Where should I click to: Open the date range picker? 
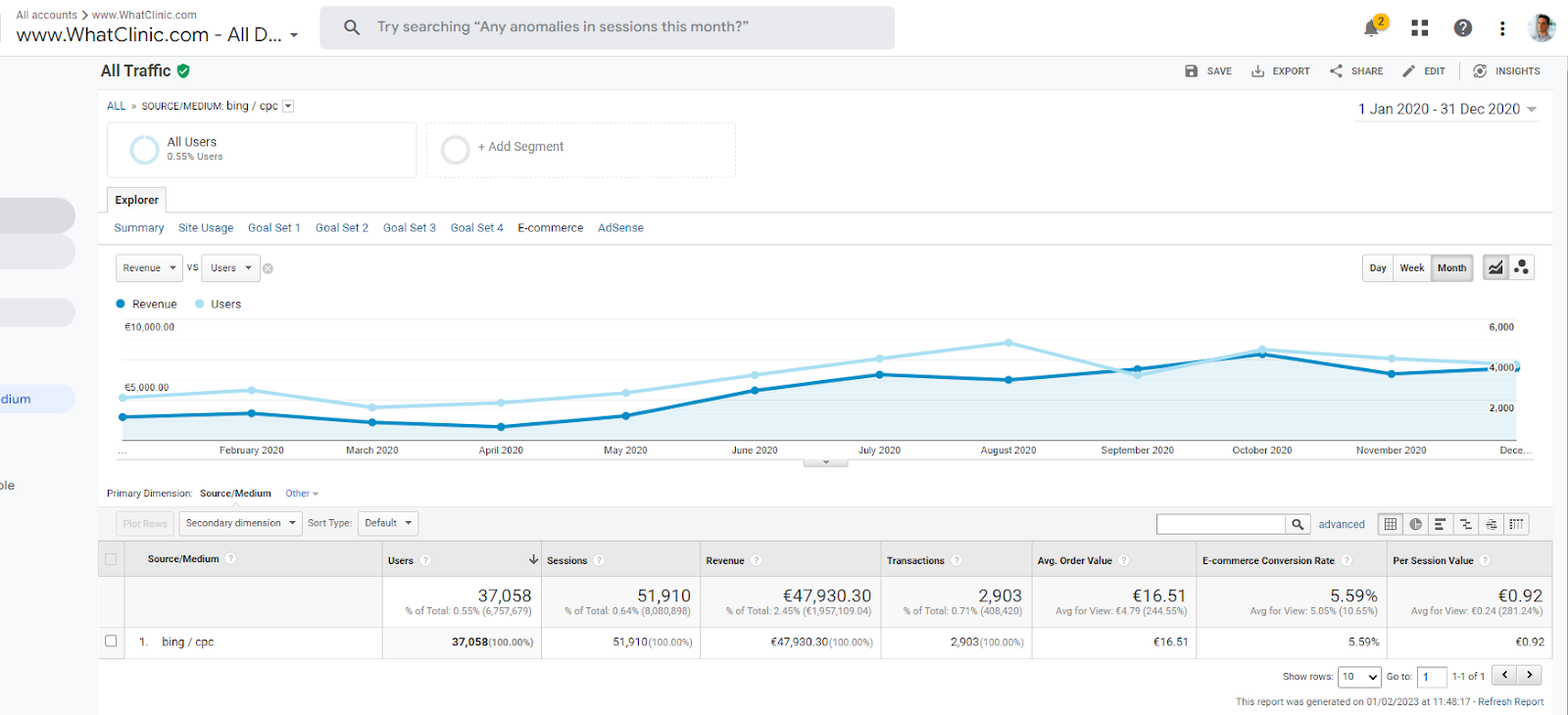coord(1446,109)
